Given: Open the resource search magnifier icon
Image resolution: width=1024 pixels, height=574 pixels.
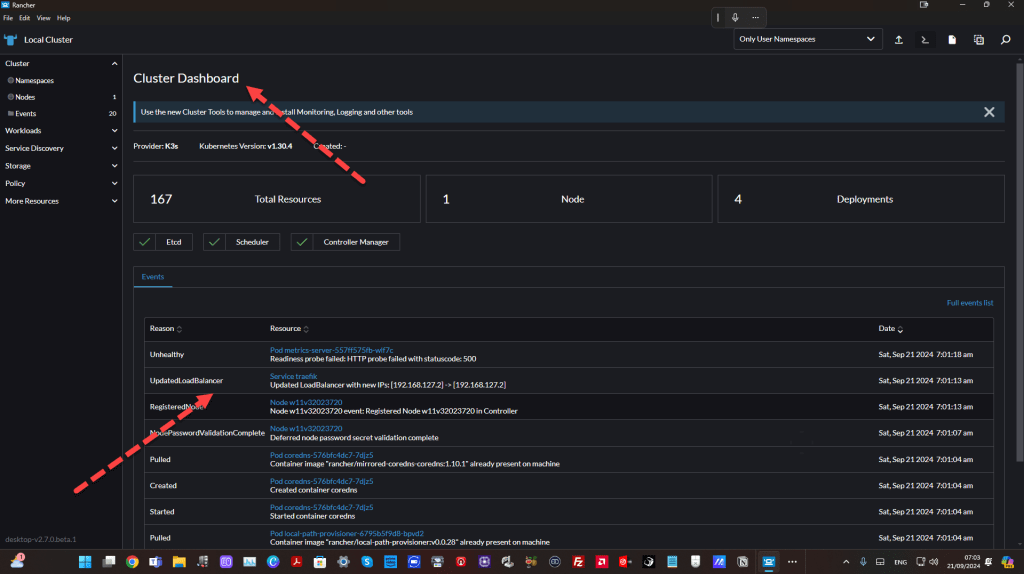Looking at the screenshot, I should [x=1006, y=40].
